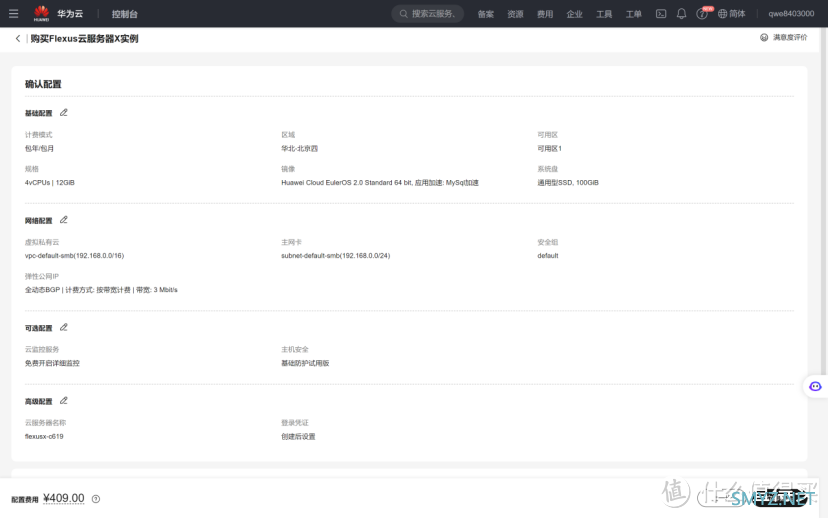Viewport: 828px width, 518px height.
Task: Open the hamburger navigation menu
Action: pos(14,14)
